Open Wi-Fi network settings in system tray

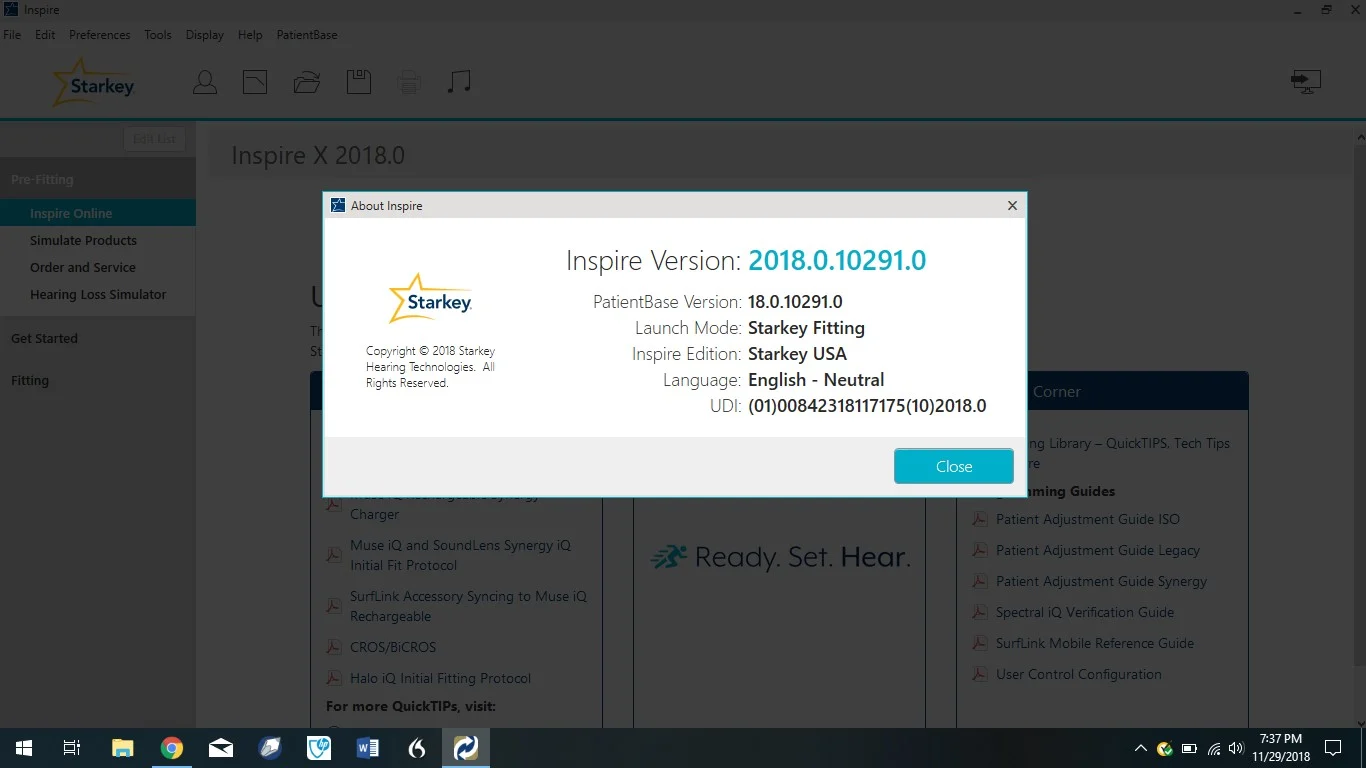(1214, 748)
